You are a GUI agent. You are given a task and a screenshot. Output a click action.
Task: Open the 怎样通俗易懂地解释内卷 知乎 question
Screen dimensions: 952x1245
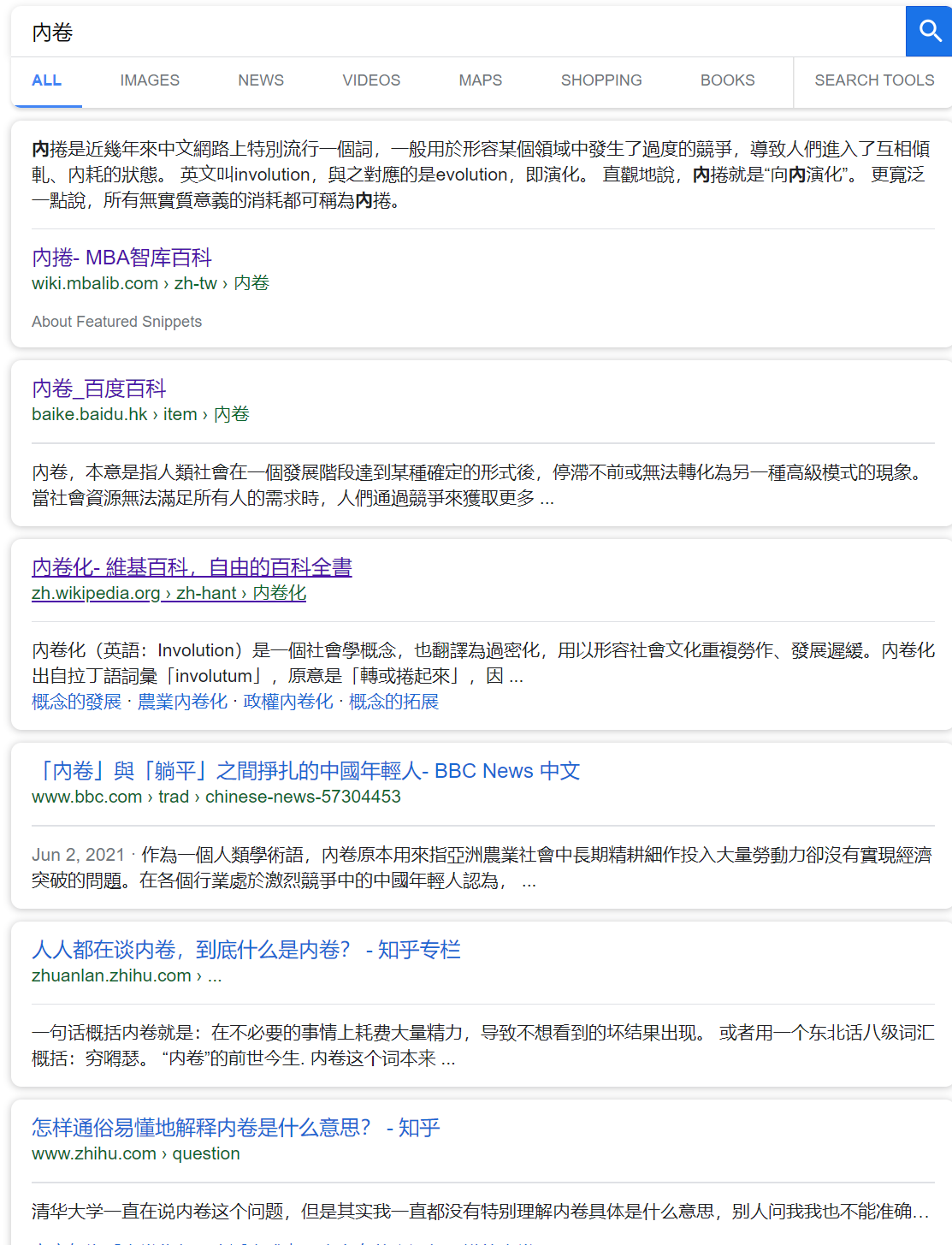[x=235, y=1128]
